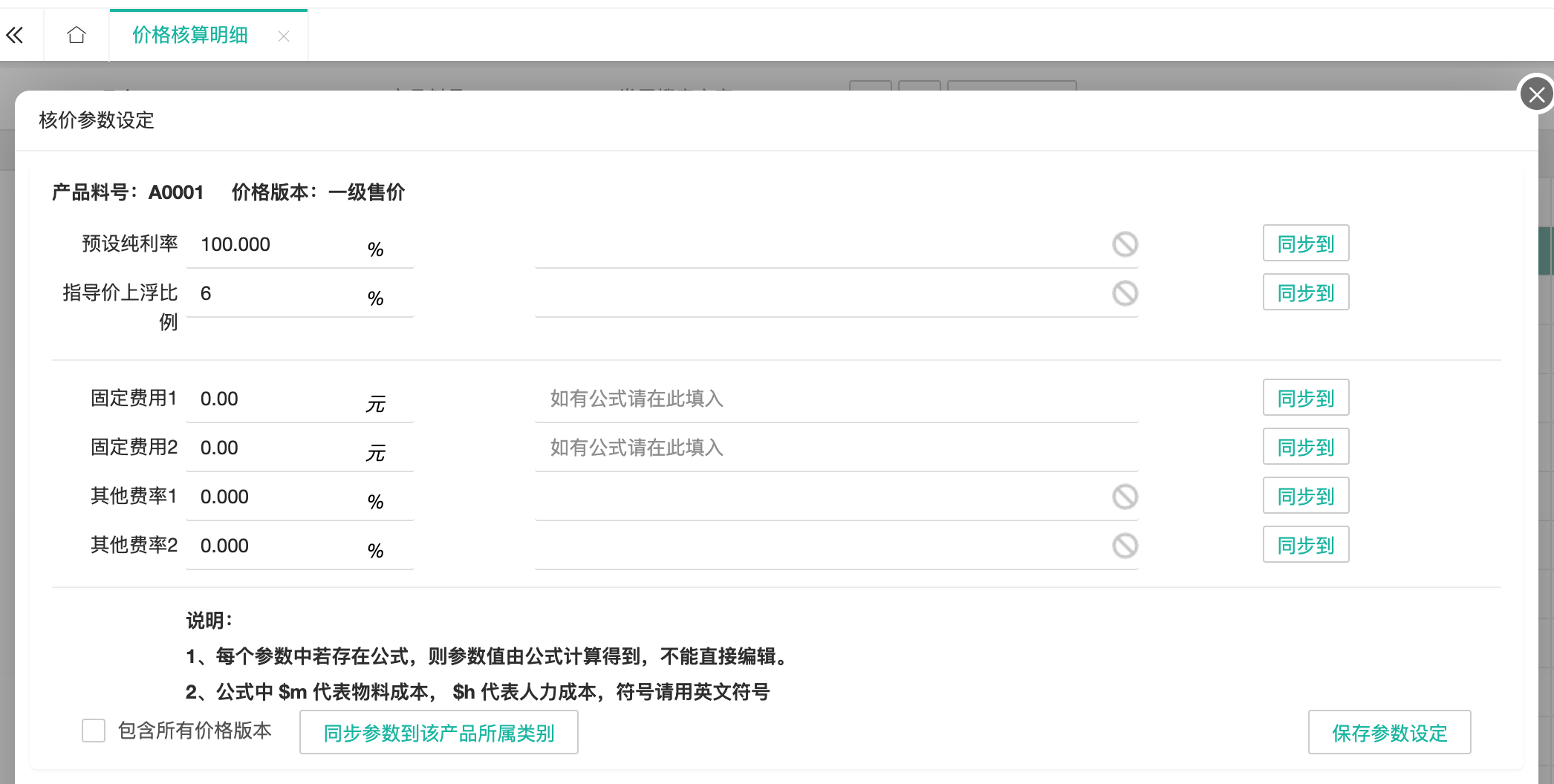The width and height of the screenshot is (1554, 784).
Task: Switch to the 价格核算明细 tab
Action: point(190,35)
